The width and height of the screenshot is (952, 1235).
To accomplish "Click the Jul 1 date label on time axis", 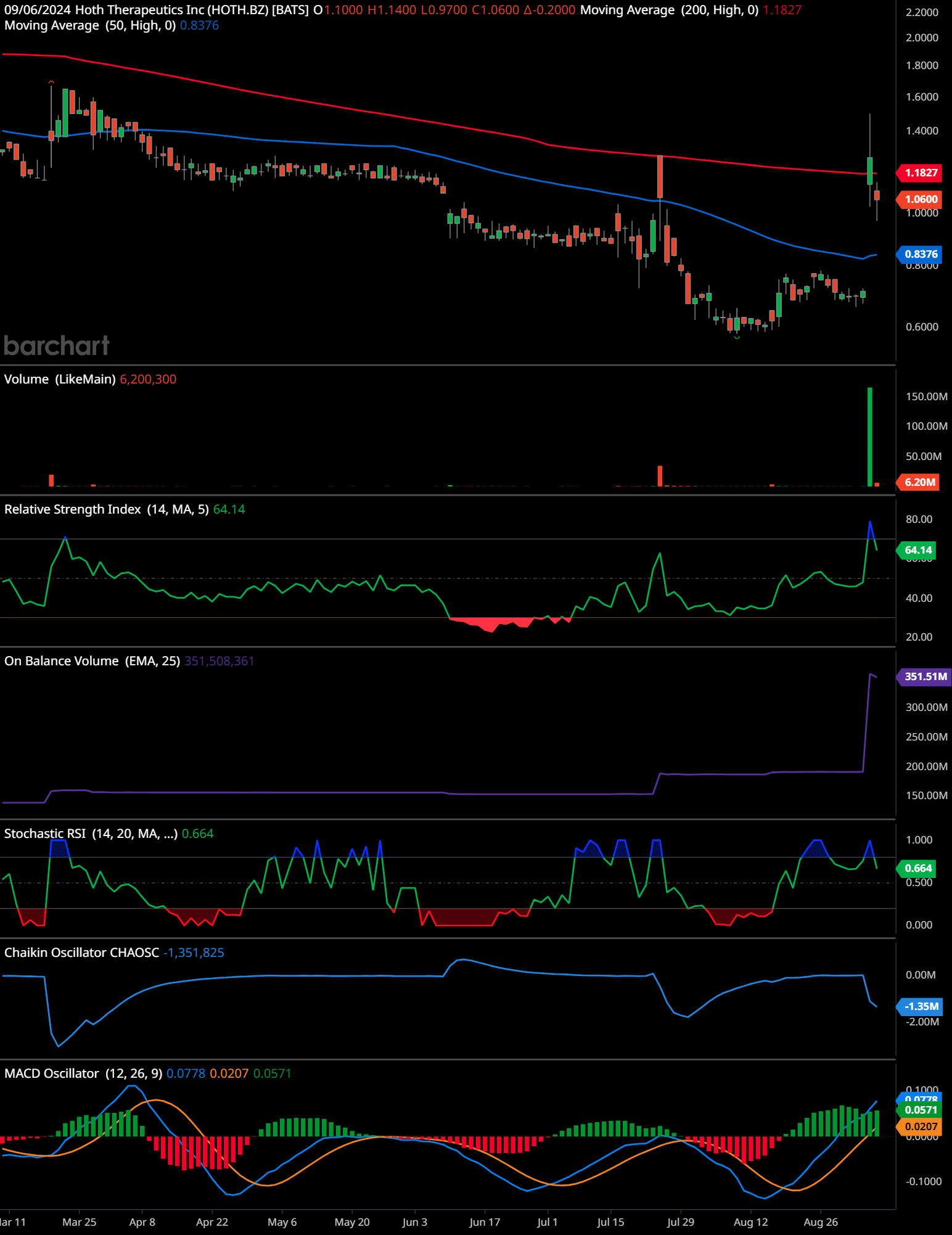I will pyautogui.click(x=548, y=1222).
